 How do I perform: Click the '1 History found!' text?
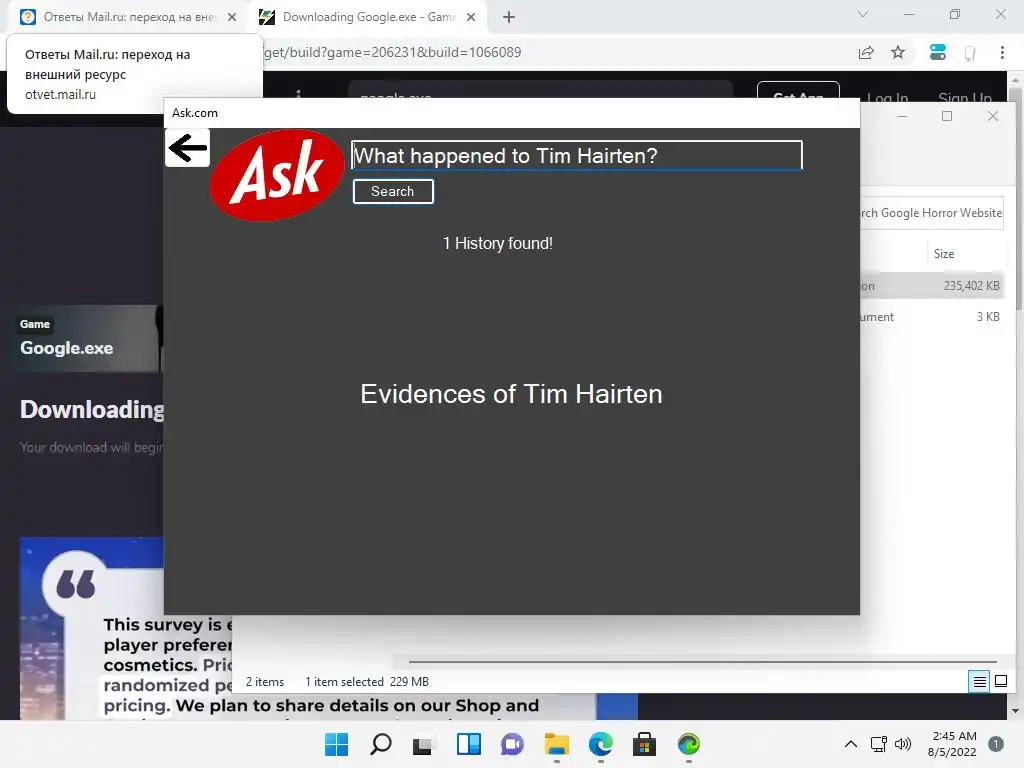click(x=498, y=244)
